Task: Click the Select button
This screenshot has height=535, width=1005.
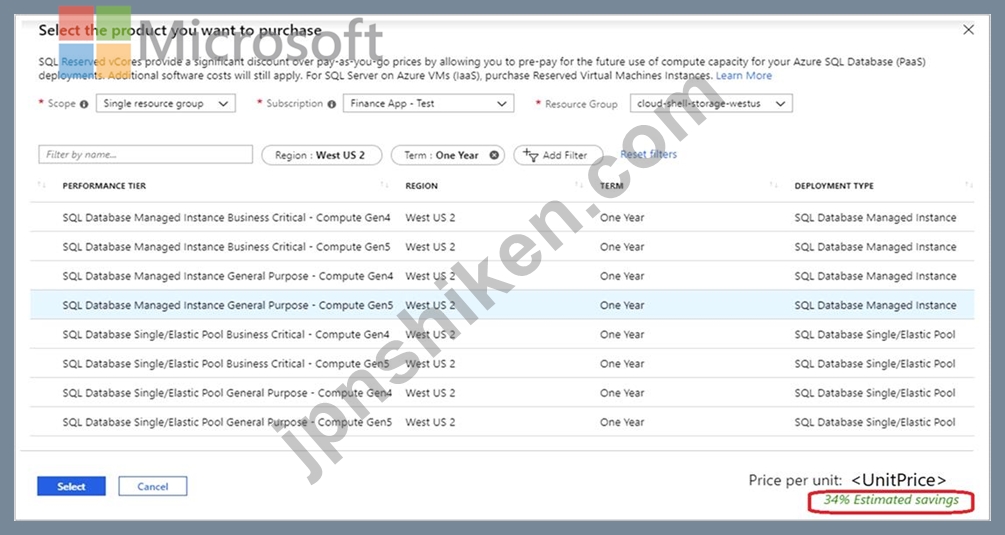Action: (x=71, y=486)
